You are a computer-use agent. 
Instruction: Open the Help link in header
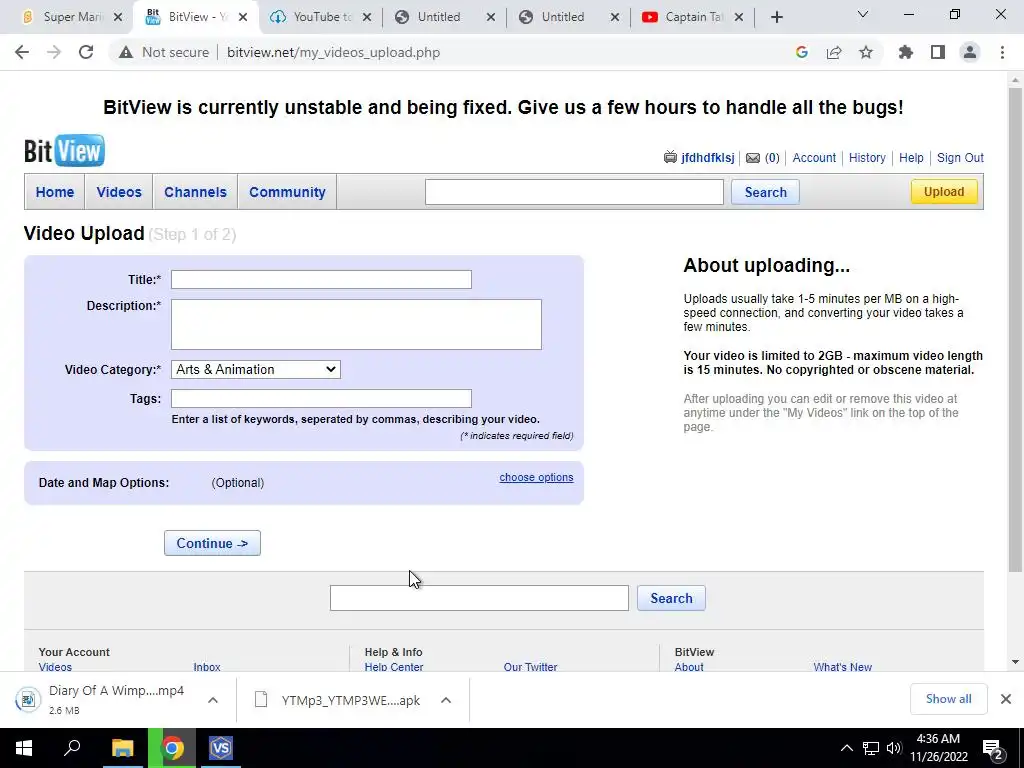(x=911, y=158)
